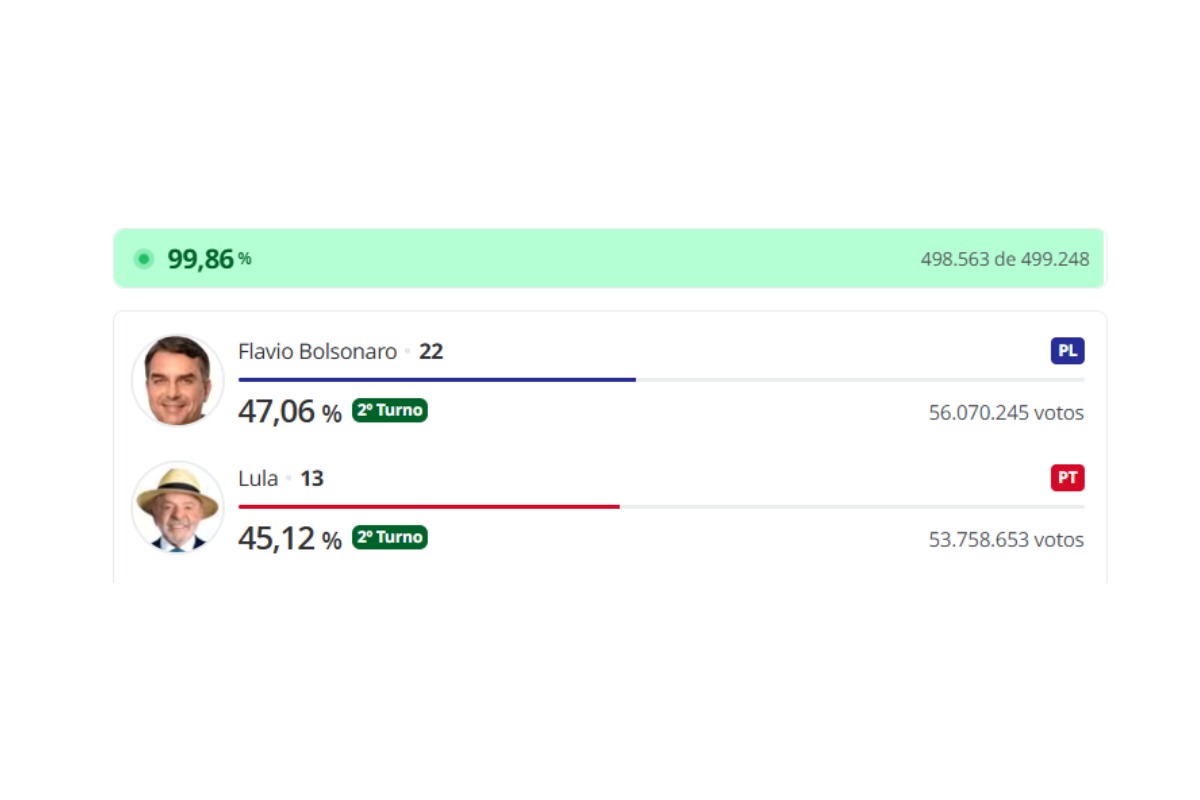This screenshot has height=800, width=1200.
Task: Select Lula's 2º Turno badge
Action: (x=390, y=537)
